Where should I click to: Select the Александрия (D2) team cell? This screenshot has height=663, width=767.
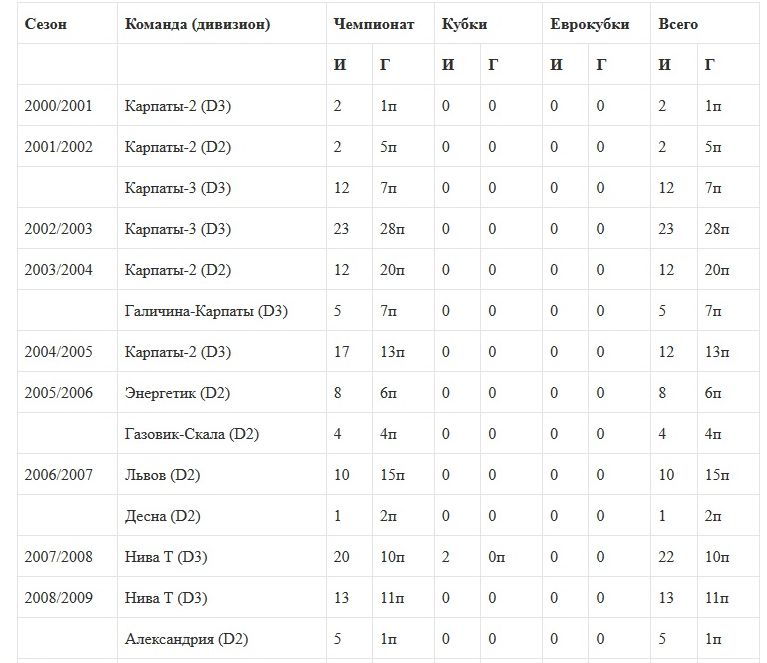point(186,639)
